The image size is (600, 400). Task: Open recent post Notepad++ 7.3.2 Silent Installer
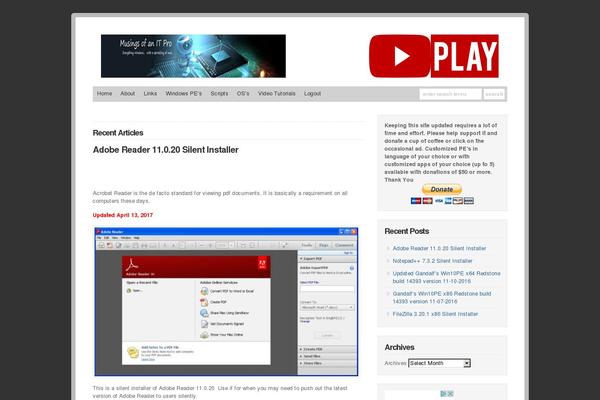point(432,261)
